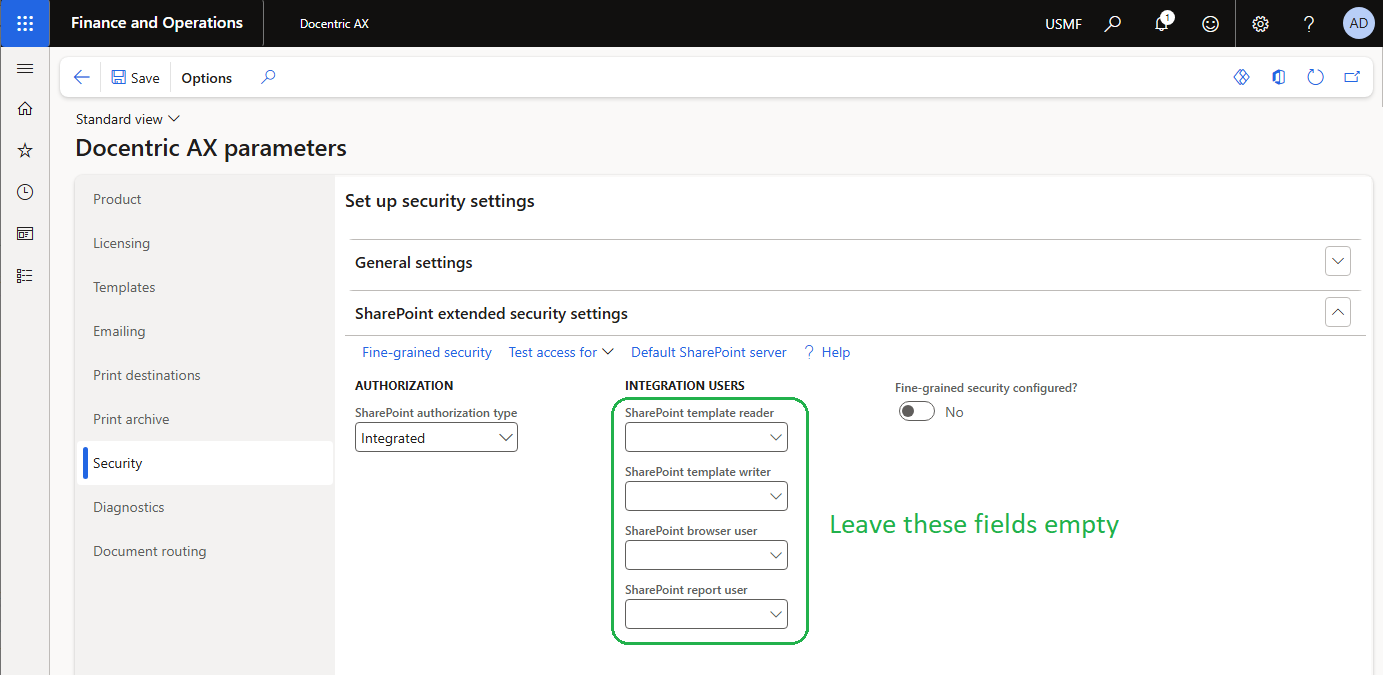Select the Diagnostics tab
Screen dimensions: 1383x675
point(204,507)
